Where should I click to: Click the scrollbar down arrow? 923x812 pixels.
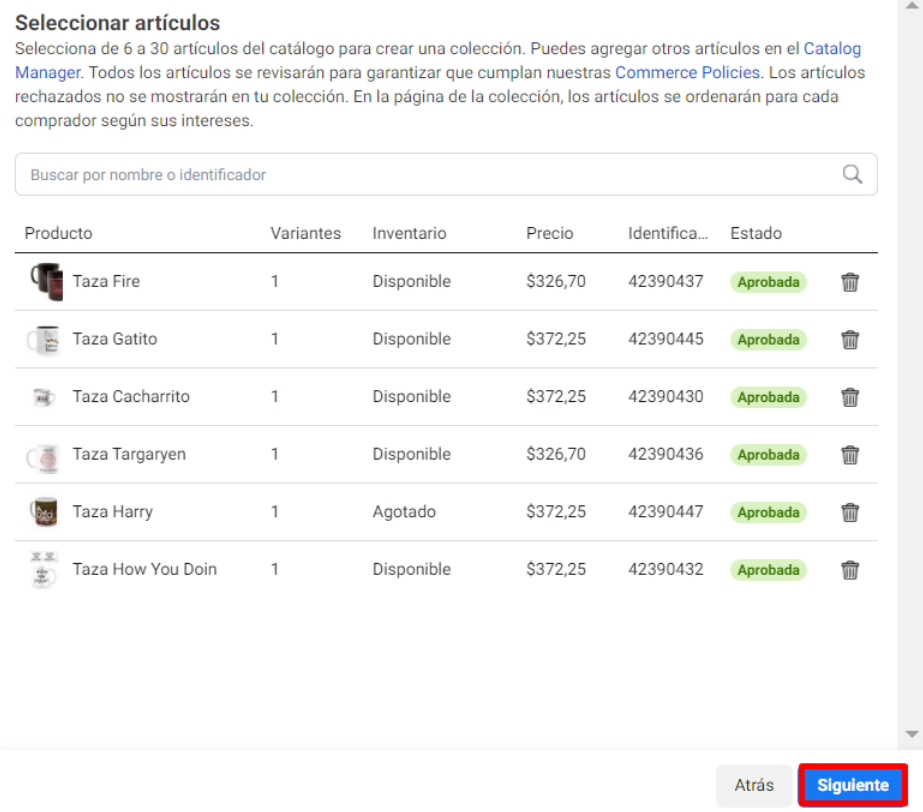point(912,734)
